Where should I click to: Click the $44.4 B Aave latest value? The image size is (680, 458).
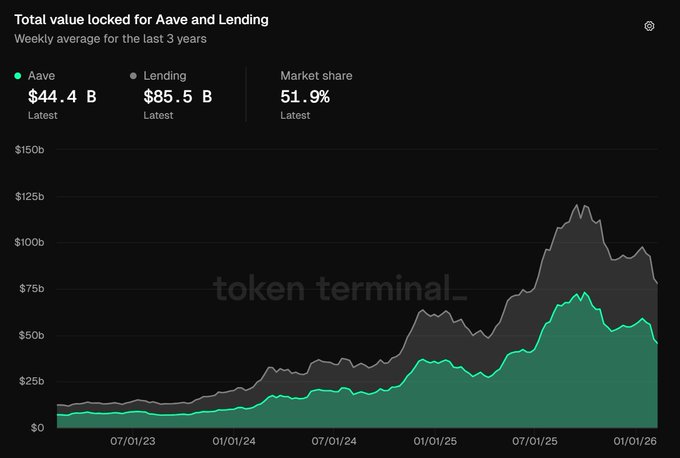point(62,97)
